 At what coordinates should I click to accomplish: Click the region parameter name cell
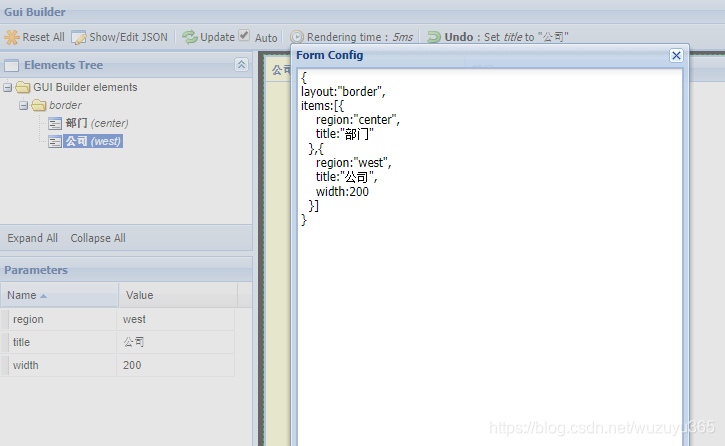(x=62, y=319)
